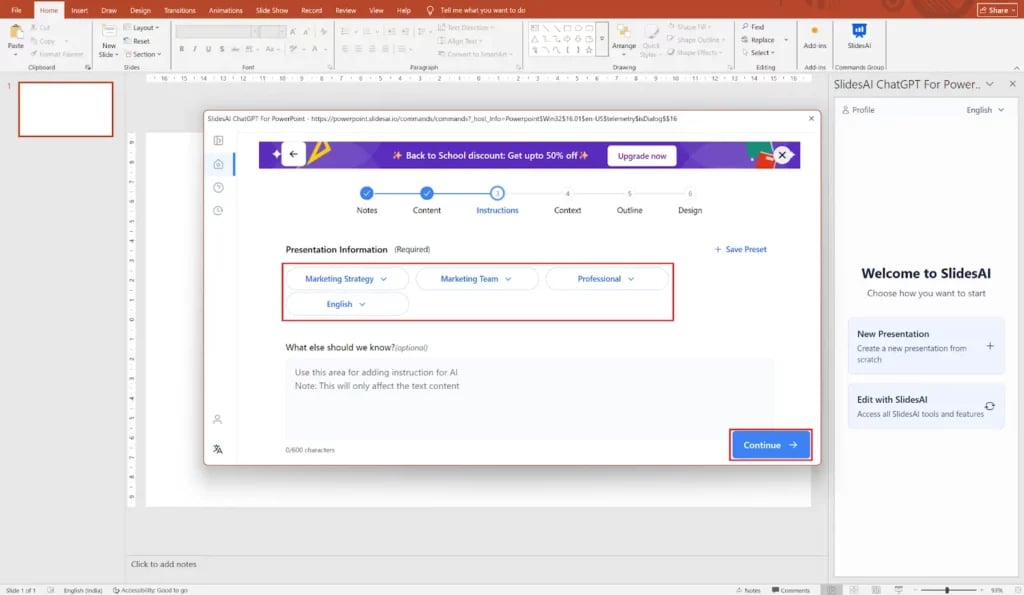Click the home icon in dialog sidebar
Viewport: 1024px width, 595px height.
218,164
